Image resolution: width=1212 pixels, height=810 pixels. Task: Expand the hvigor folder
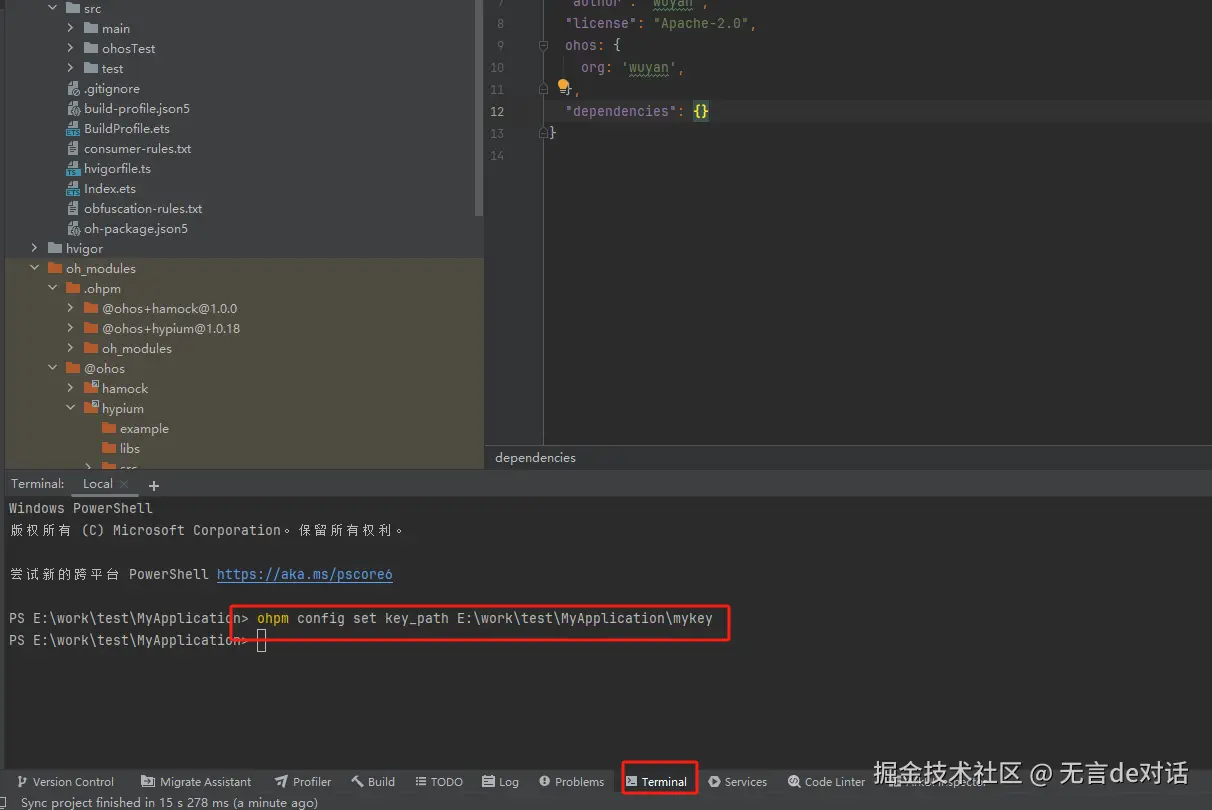click(x=34, y=248)
